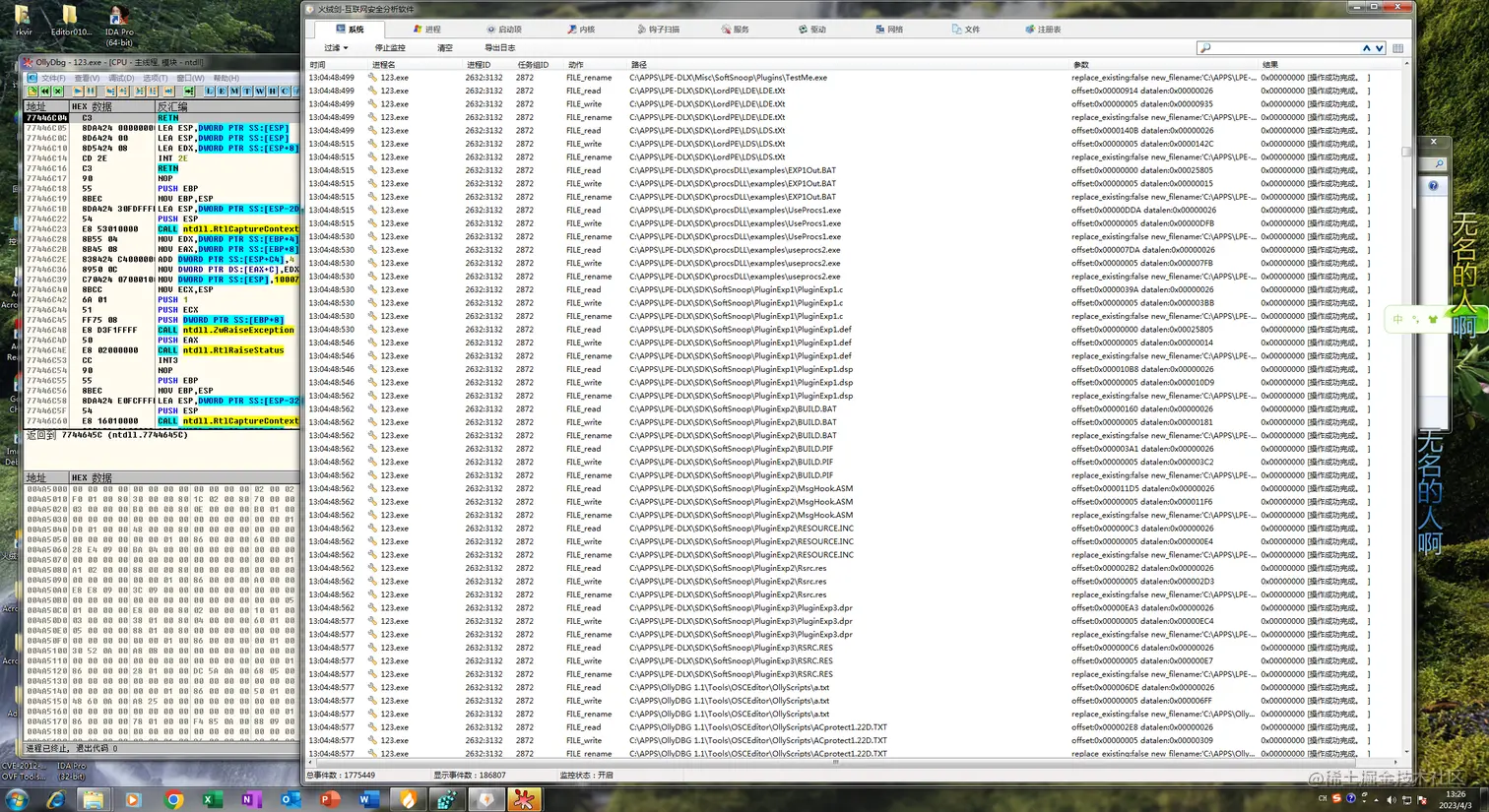Open the 系统 tab in 火绒剑
Image resolution: width=1489 pixels, height=812 pixels.
tap(350, 30)
